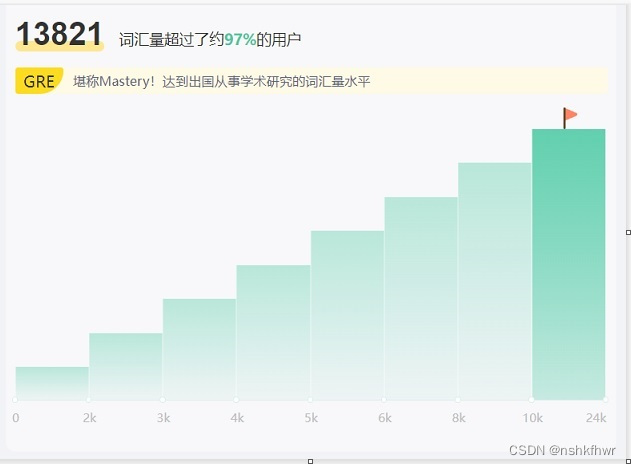Viewport: 631px width, 465px height.
Task: Click the 8k axis label
Action: [459, 418]
